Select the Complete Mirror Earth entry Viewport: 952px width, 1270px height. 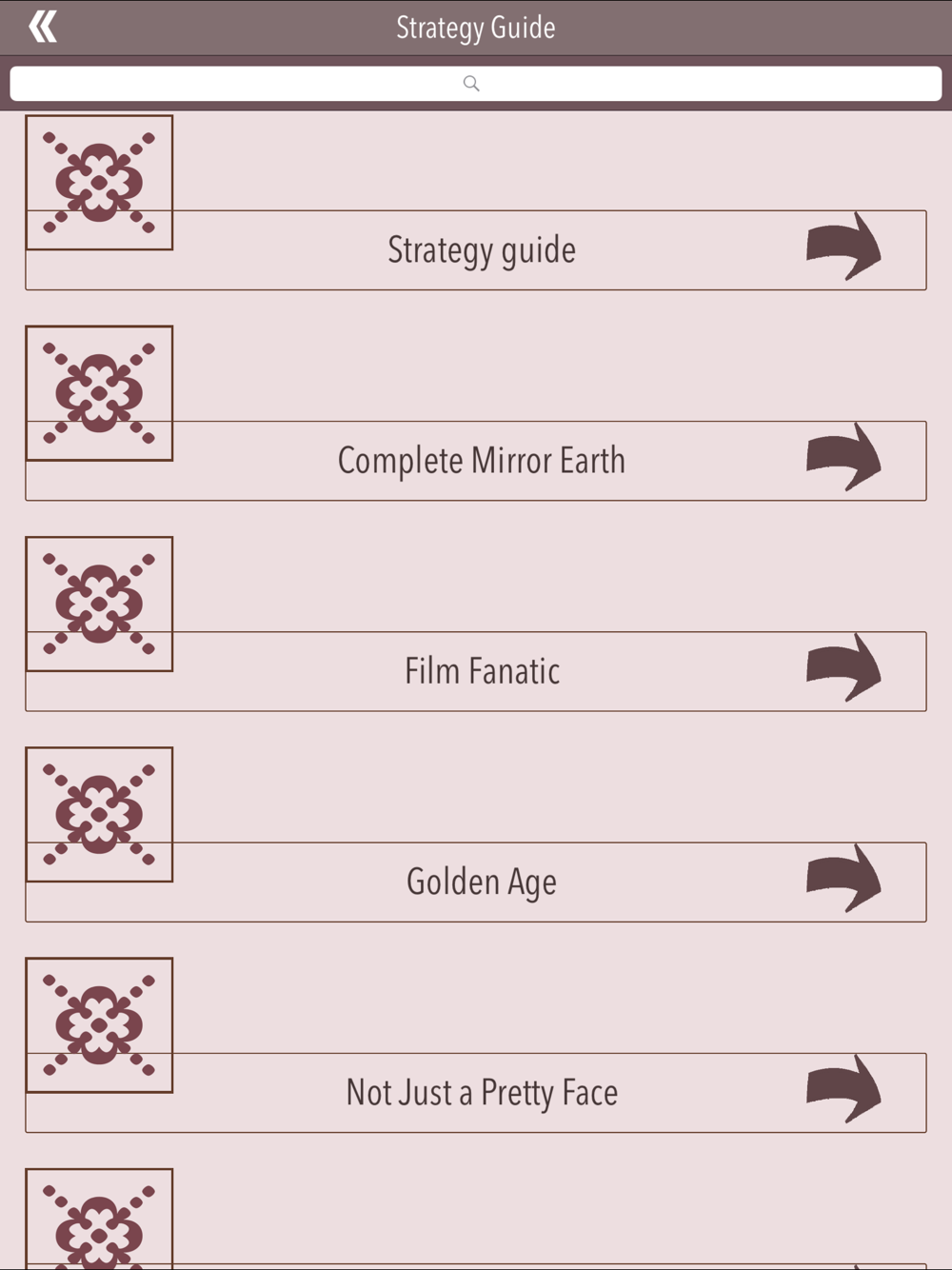482,461
